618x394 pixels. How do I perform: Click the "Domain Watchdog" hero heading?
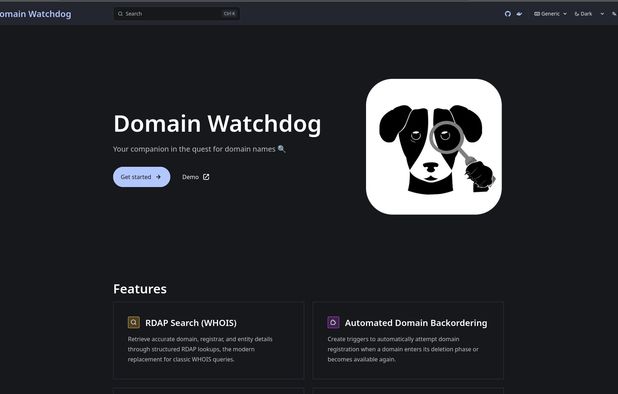pos(217,124)
